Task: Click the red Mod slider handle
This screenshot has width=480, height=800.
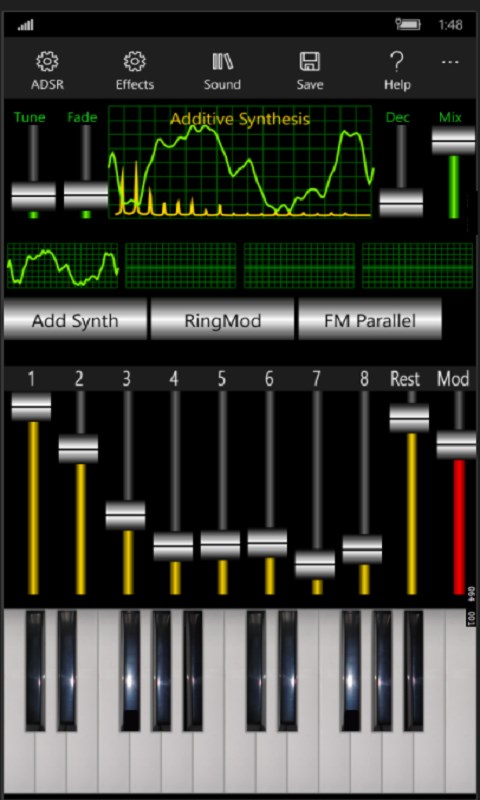Action: pos(457,445)
